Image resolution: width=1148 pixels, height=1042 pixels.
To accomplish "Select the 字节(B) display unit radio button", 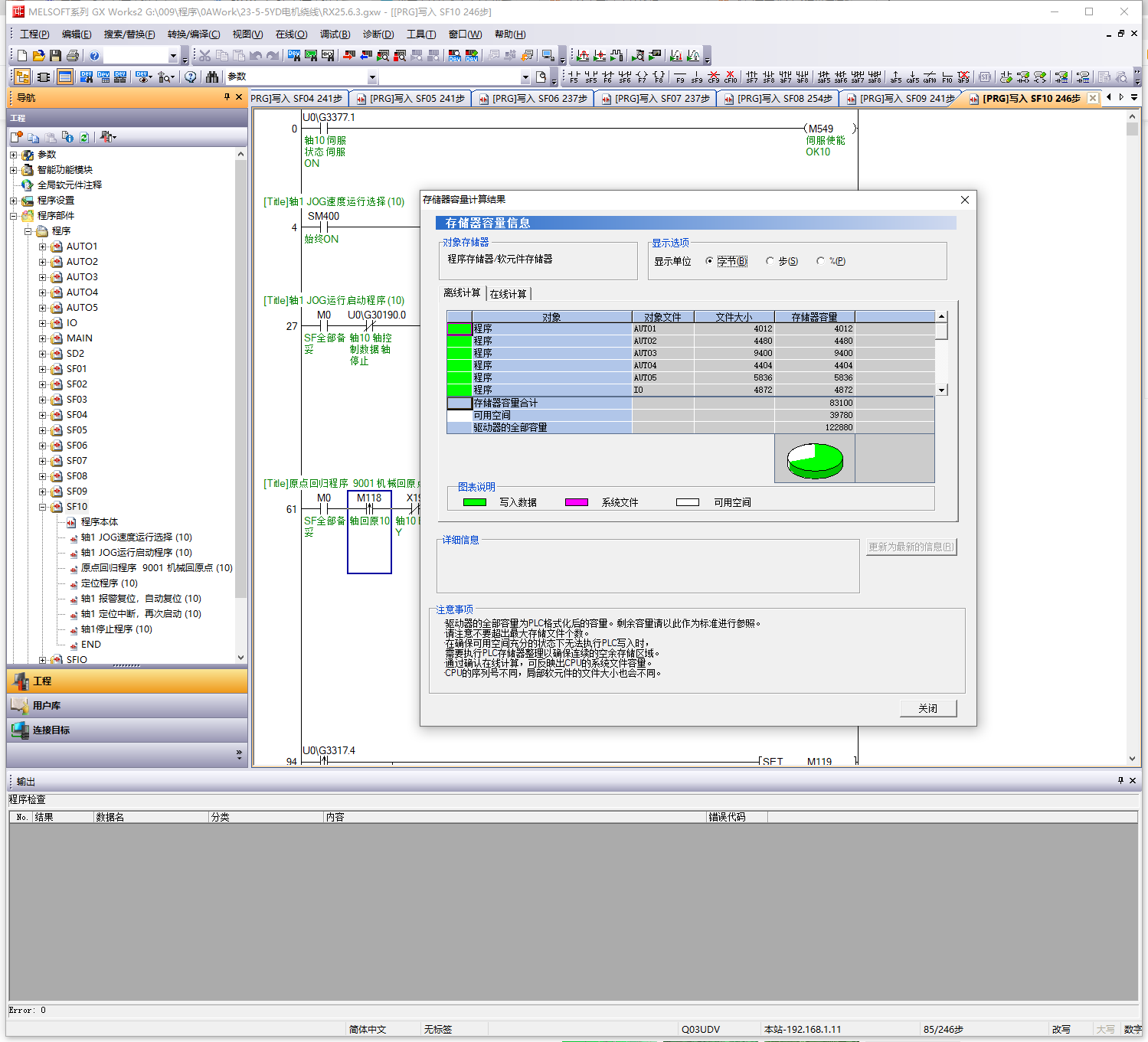I will pyautogui.click(x=709, y=261).
